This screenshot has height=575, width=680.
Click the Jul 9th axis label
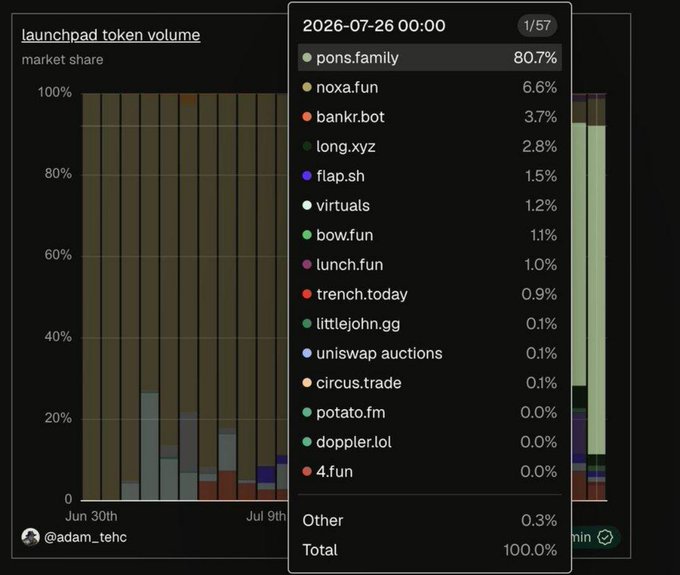(266, 516)
